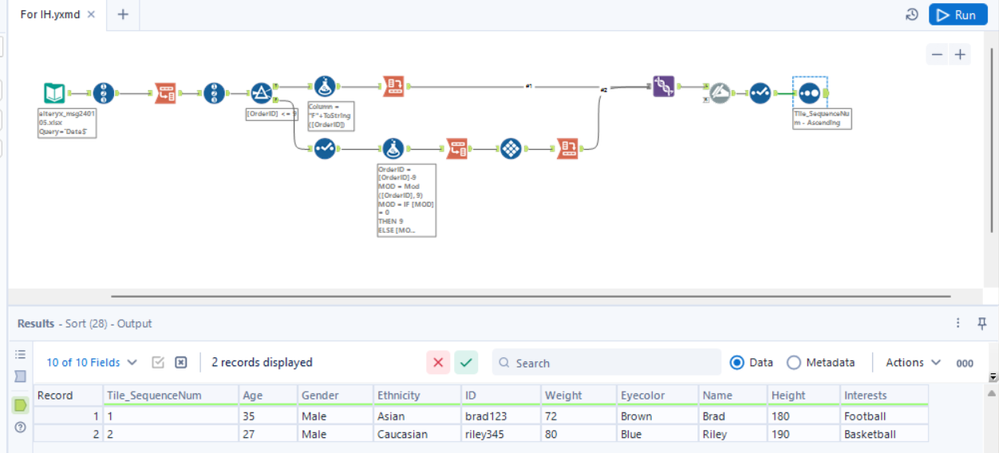
Task: Click the Transpose tool on the lower branch
Action: pos(456,148)
